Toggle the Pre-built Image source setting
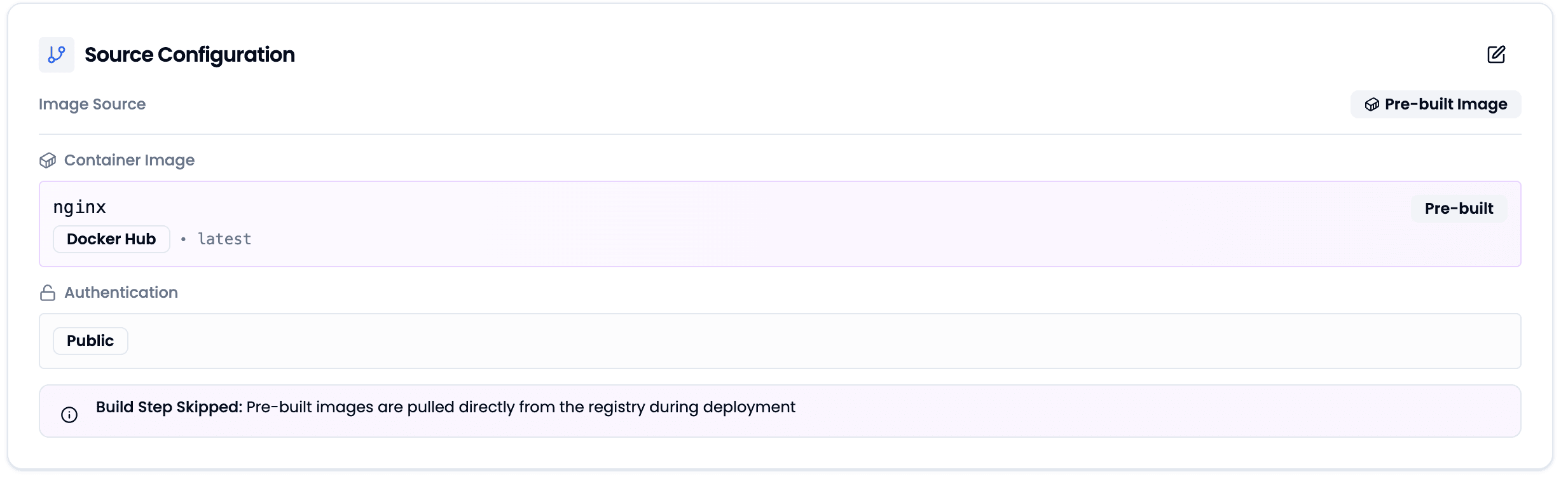 click(x=1435, y=104)
